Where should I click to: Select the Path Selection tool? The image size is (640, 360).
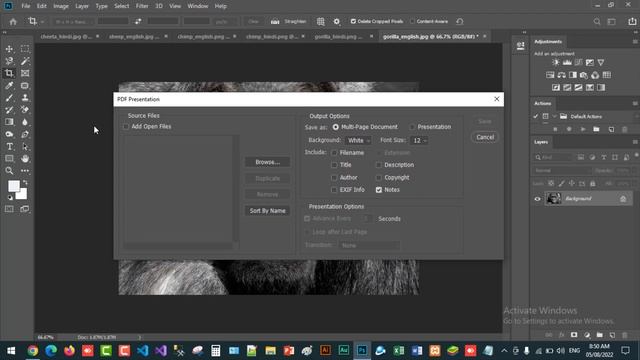[25, 147]
